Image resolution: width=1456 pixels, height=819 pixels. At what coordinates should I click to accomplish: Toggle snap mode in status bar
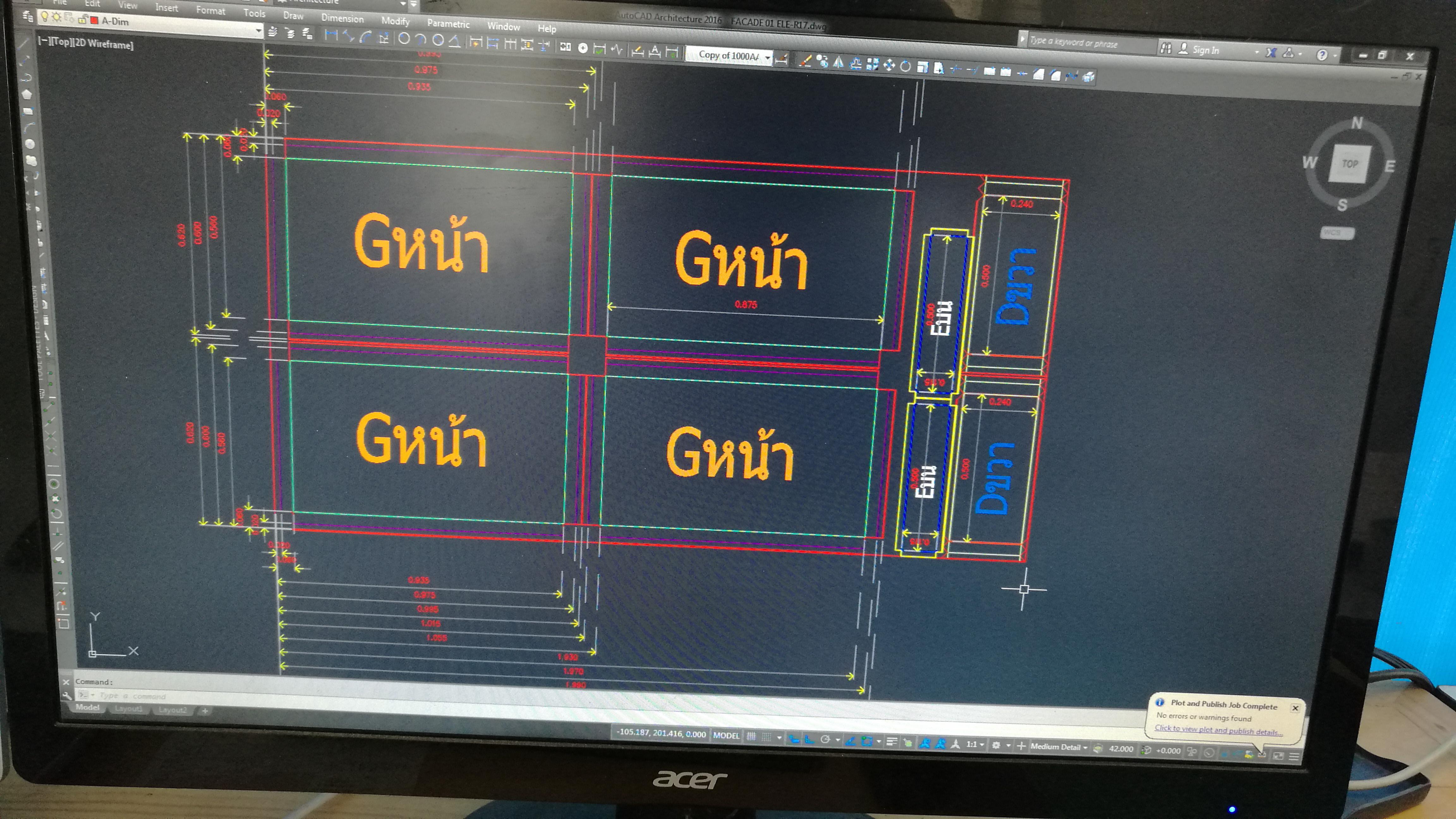[x=767, y=737]
